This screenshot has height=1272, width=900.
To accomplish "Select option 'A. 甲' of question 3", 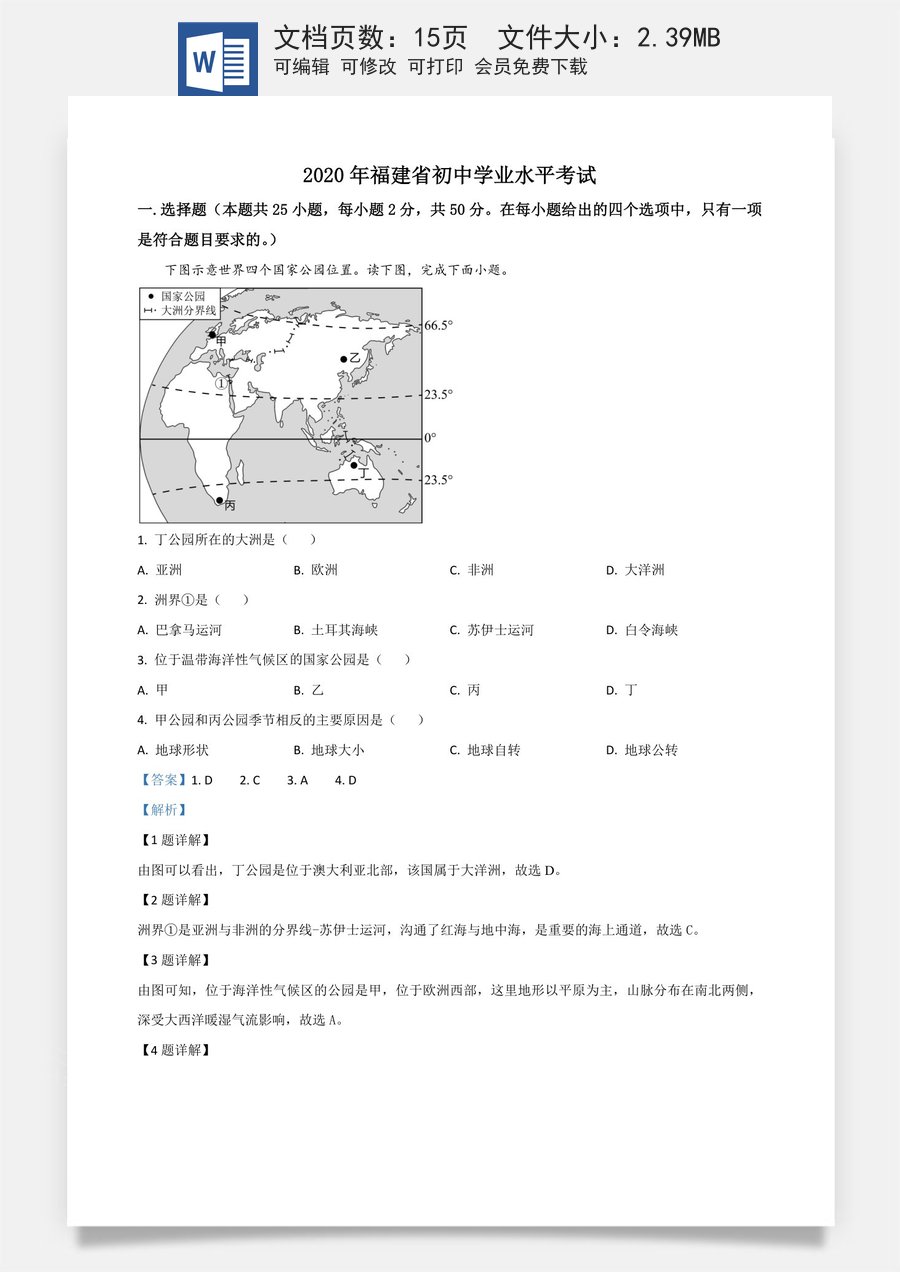I will coord(153,690).
